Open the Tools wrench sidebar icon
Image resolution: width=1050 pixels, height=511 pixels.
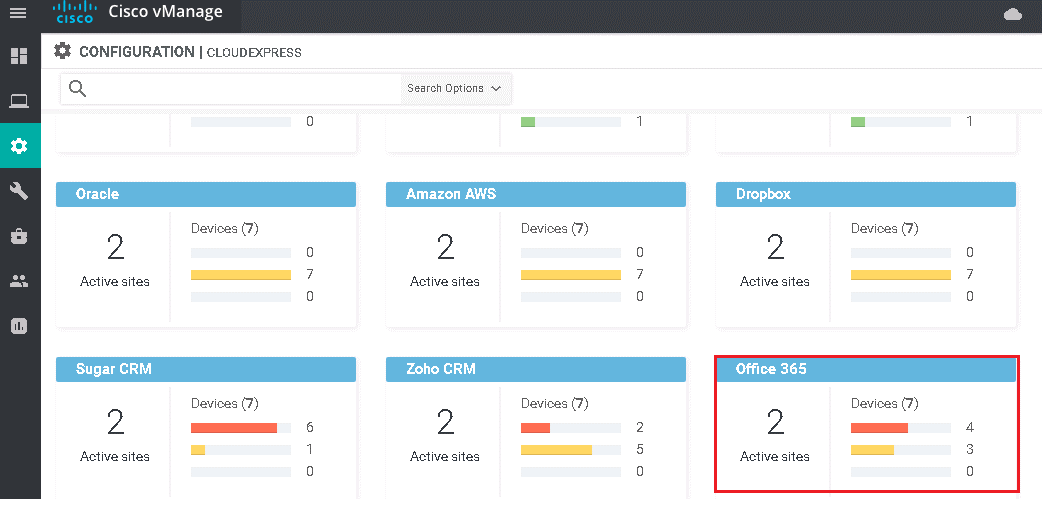tap(19, 191)
